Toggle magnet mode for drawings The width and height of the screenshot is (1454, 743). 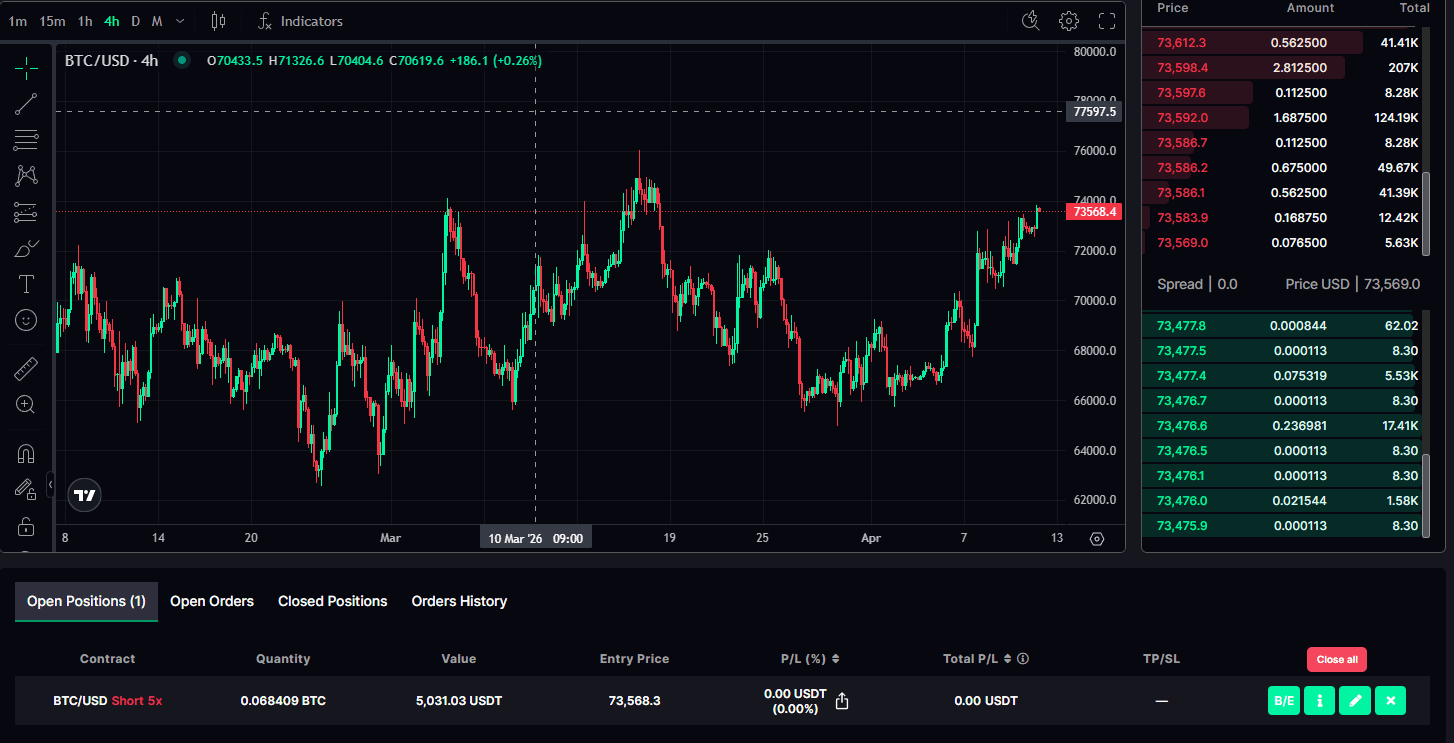pyautogui.click(x=26, y=454)
